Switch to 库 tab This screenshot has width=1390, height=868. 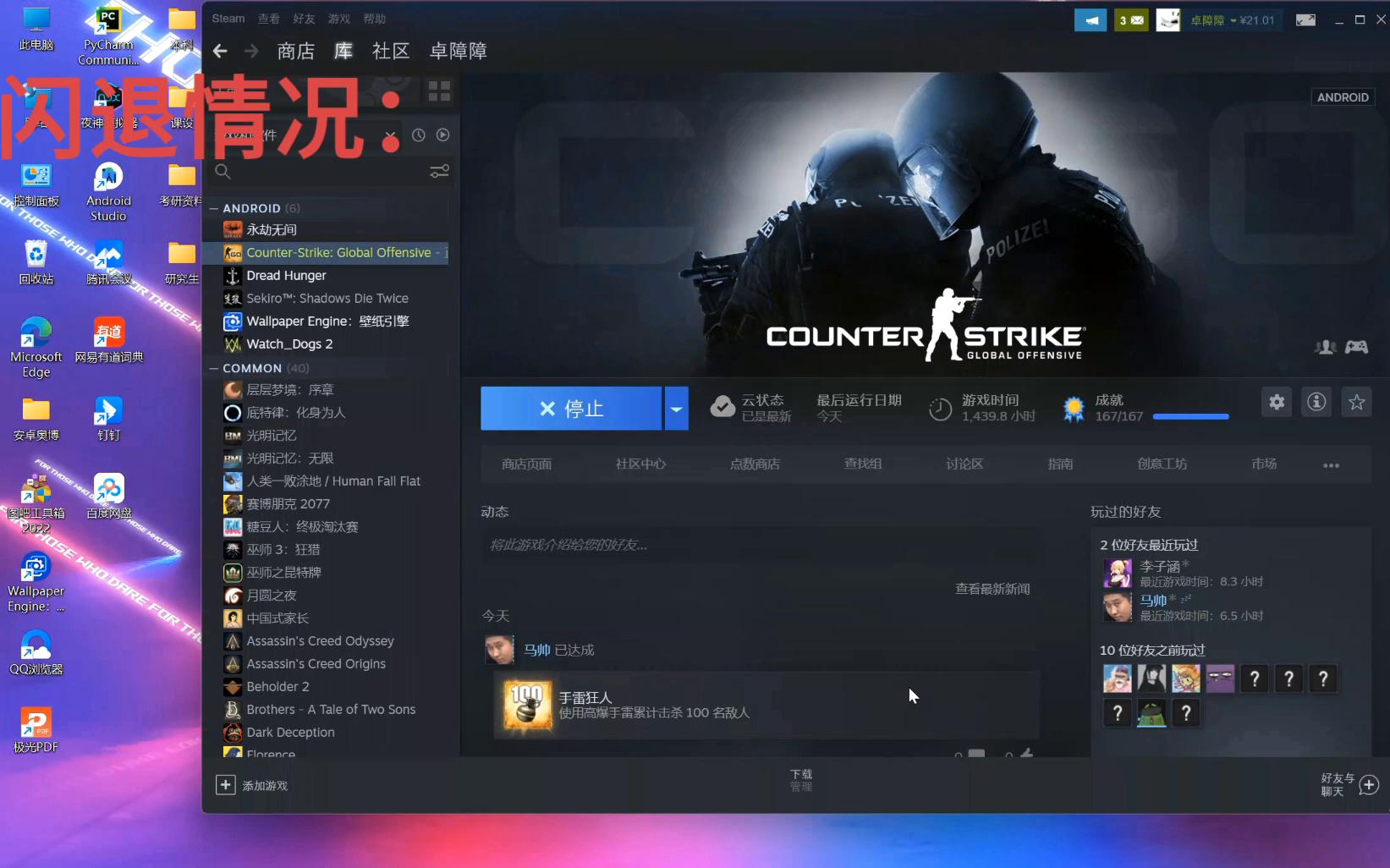click(343, 52)
